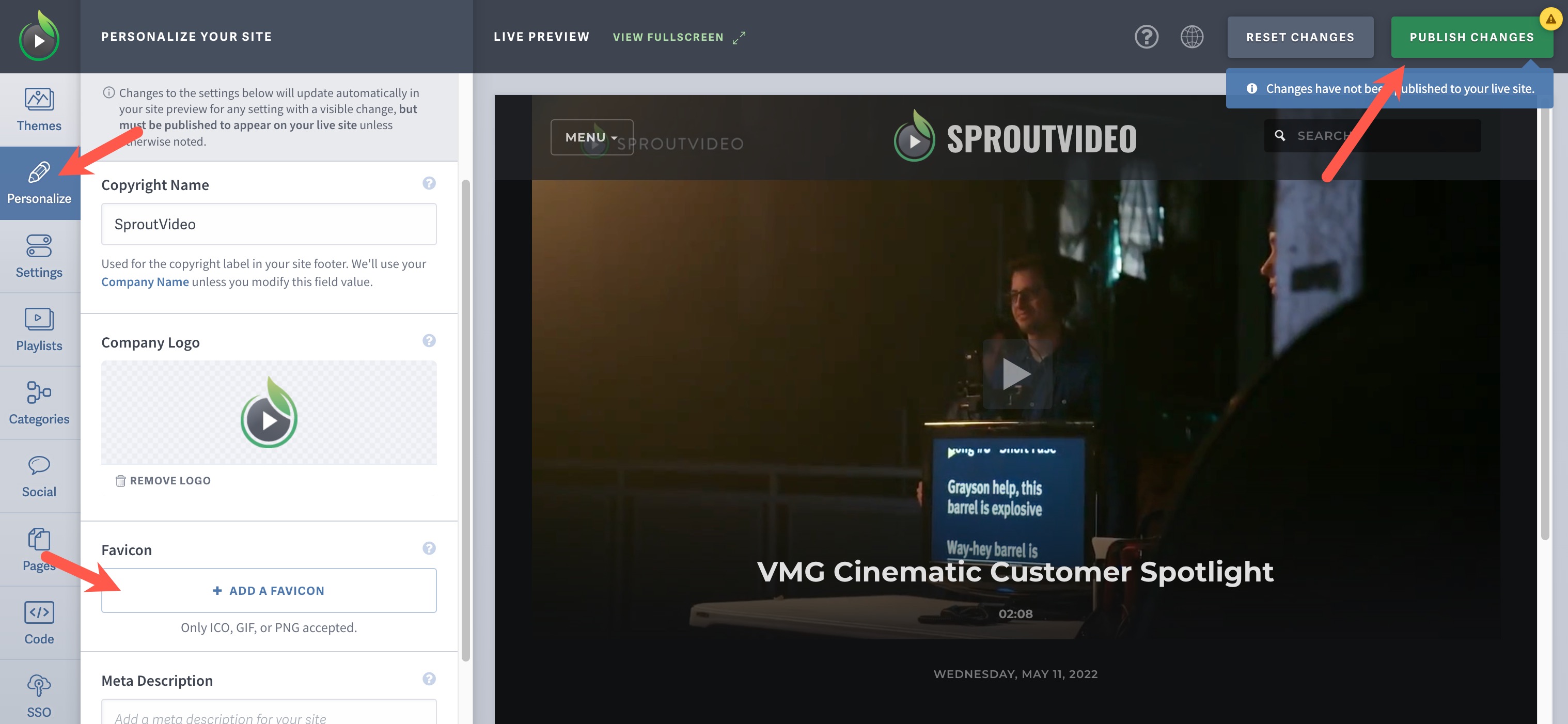
Task: Navigate to Settings section
Action: point(39,256)
